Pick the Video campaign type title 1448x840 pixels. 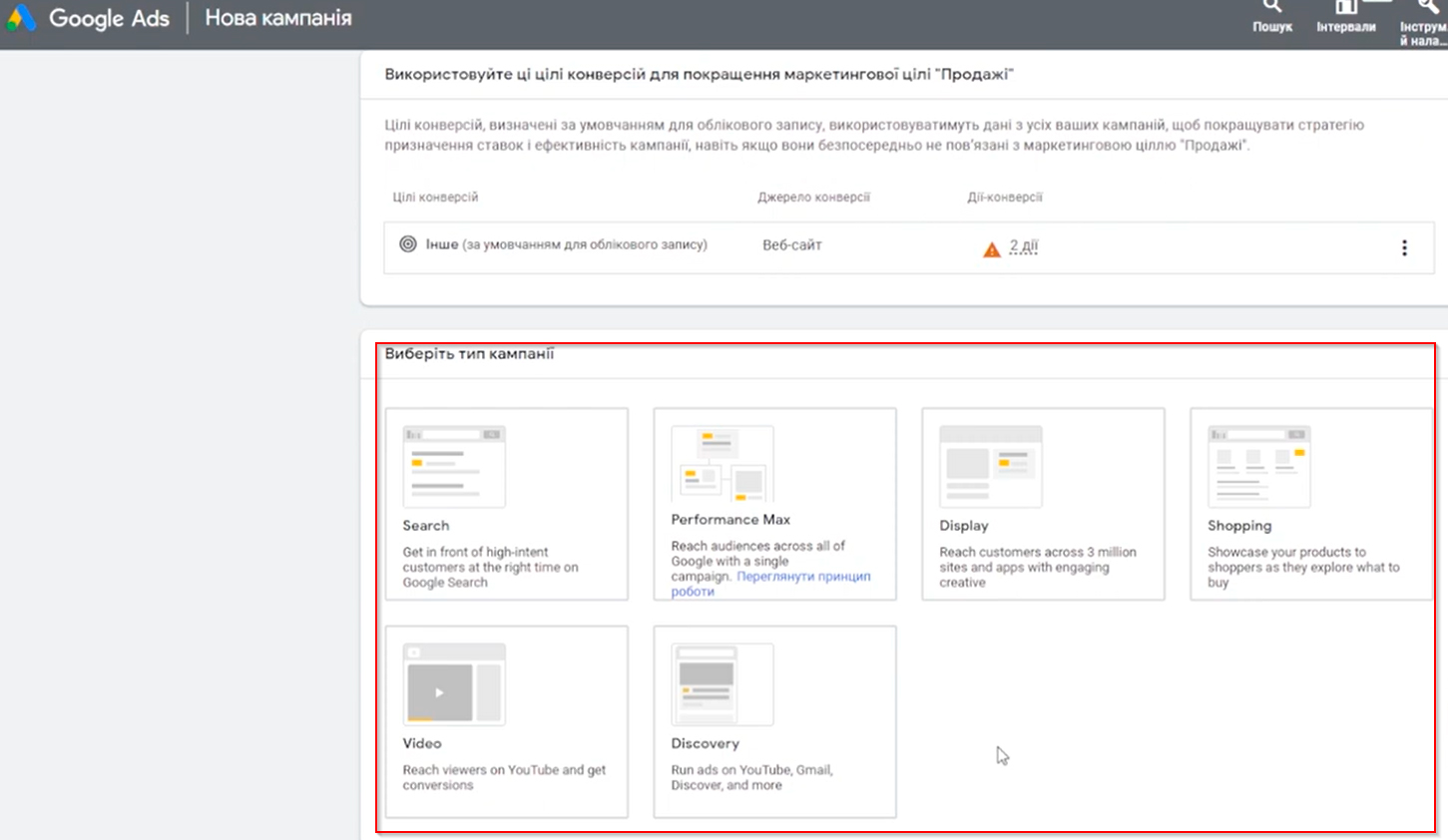tap(422, 743)
